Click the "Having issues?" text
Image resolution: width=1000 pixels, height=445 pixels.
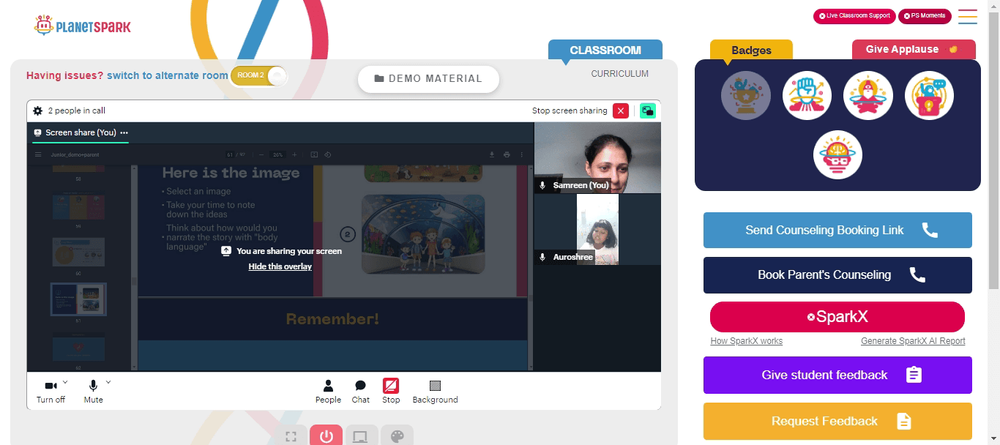(x=64, y=75)
